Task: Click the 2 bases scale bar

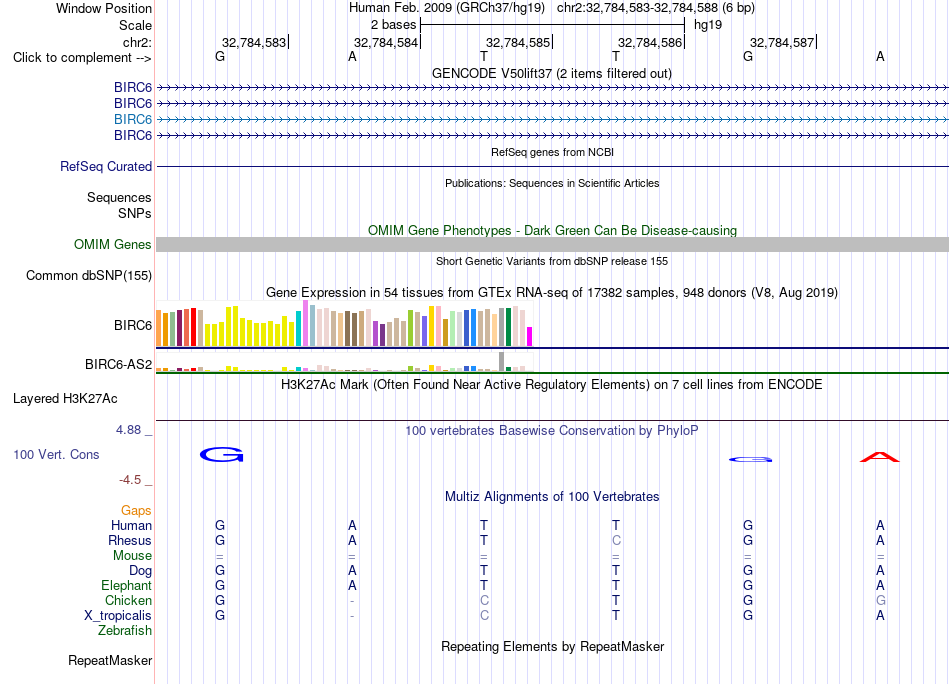Action: tap(553, 25)
